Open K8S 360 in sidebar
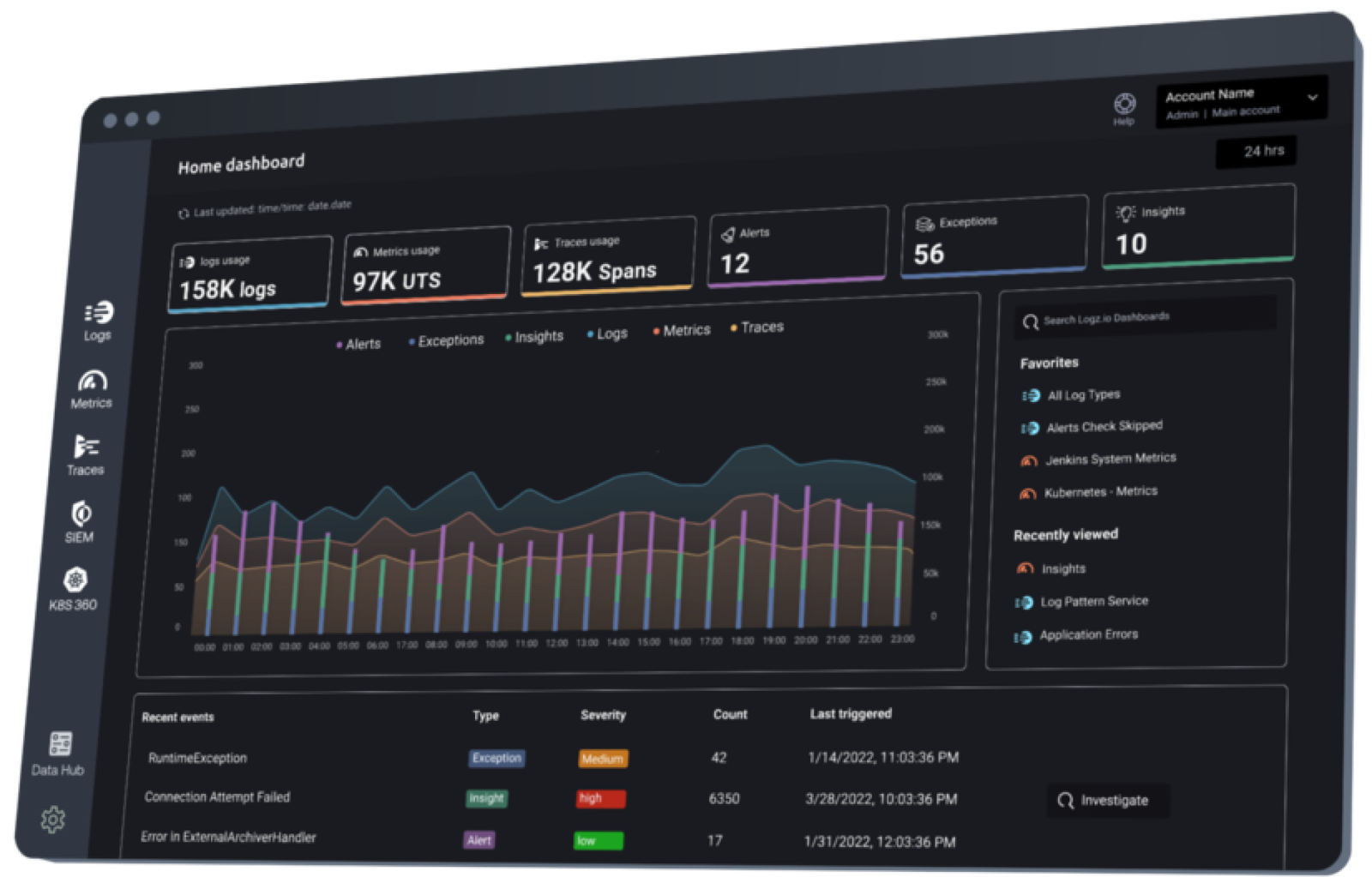This screenshot has width=1372, height=877. click(x=75, y=589)
